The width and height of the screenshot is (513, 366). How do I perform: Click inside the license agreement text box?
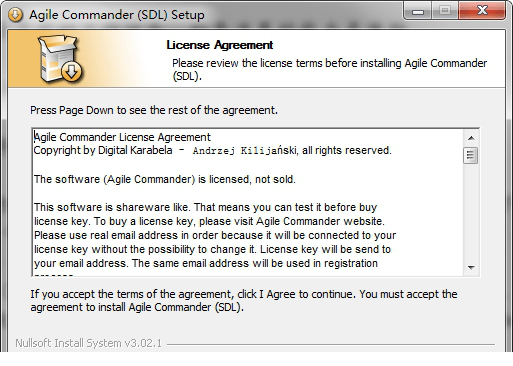pos(248,203)
